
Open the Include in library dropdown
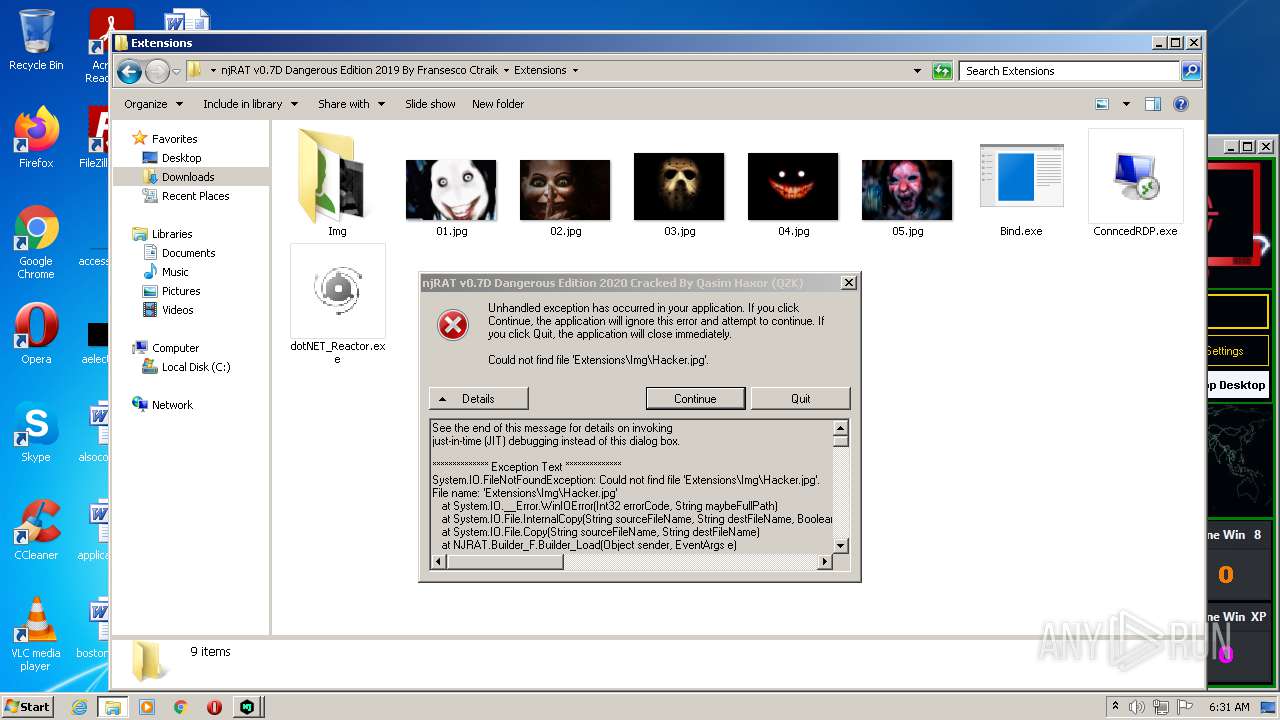point(250,104)
